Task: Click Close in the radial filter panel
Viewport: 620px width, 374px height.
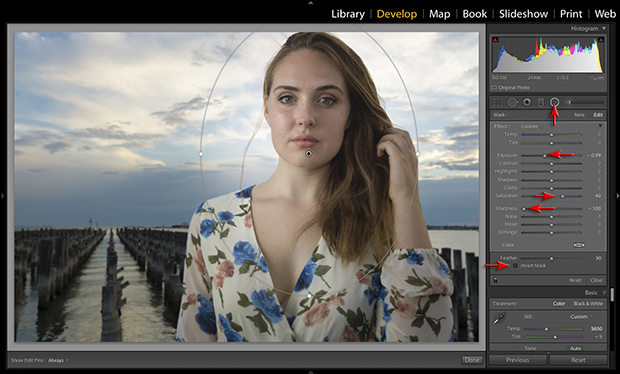Action: (596, 280)
